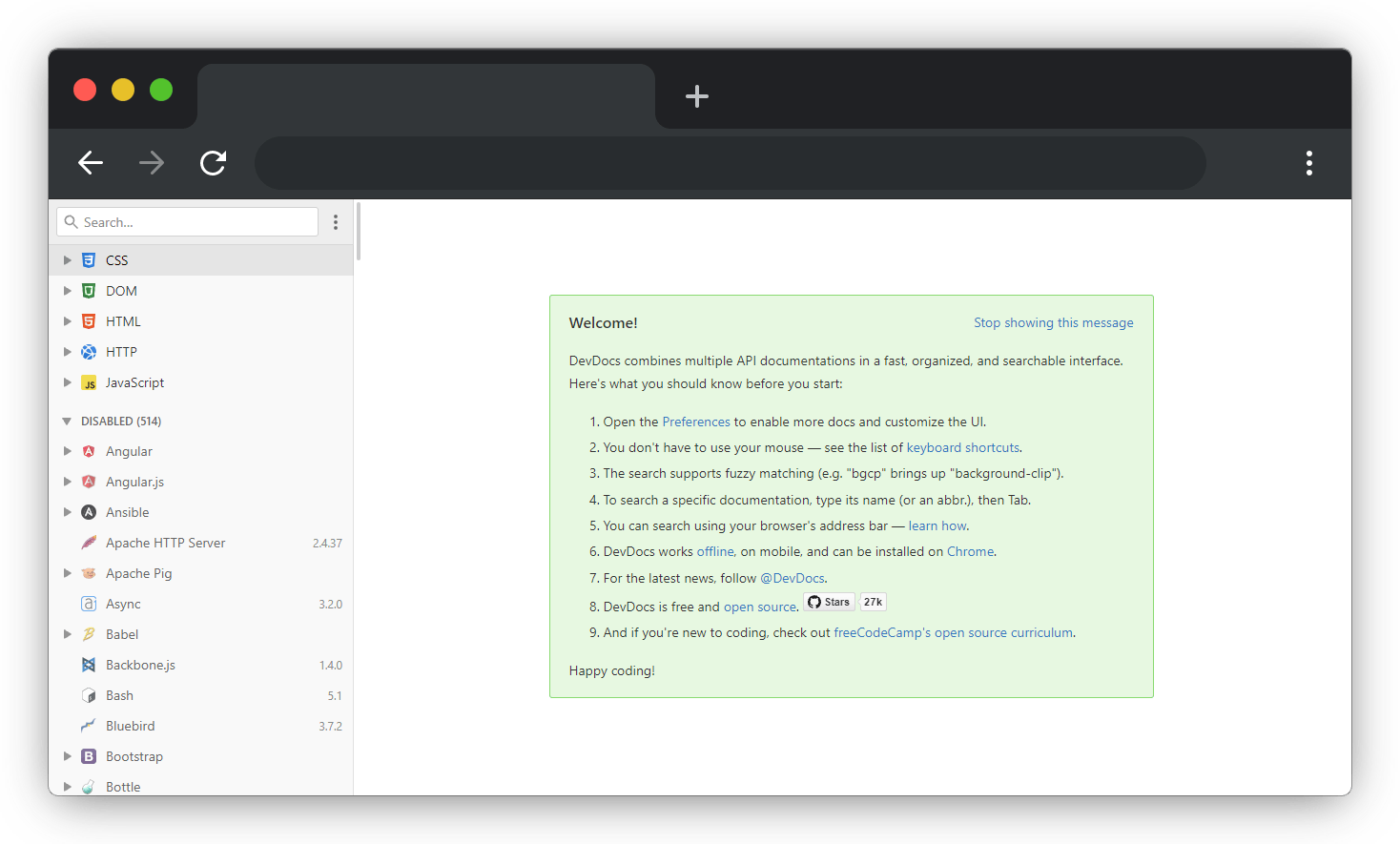Open the DevDocs sidebar menu (three dots)
This screenshot has height=844, width=1400.
[x=336, y=222]
